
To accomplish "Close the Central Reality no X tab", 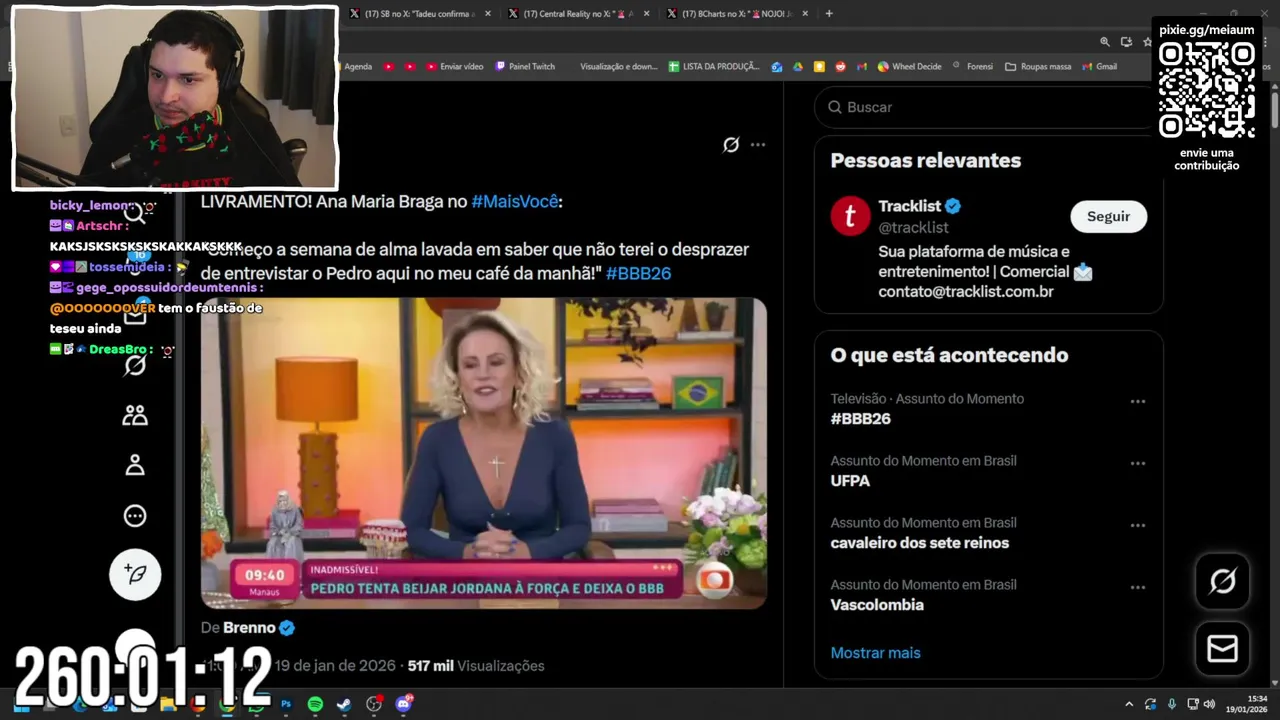I will coord(646,14).
